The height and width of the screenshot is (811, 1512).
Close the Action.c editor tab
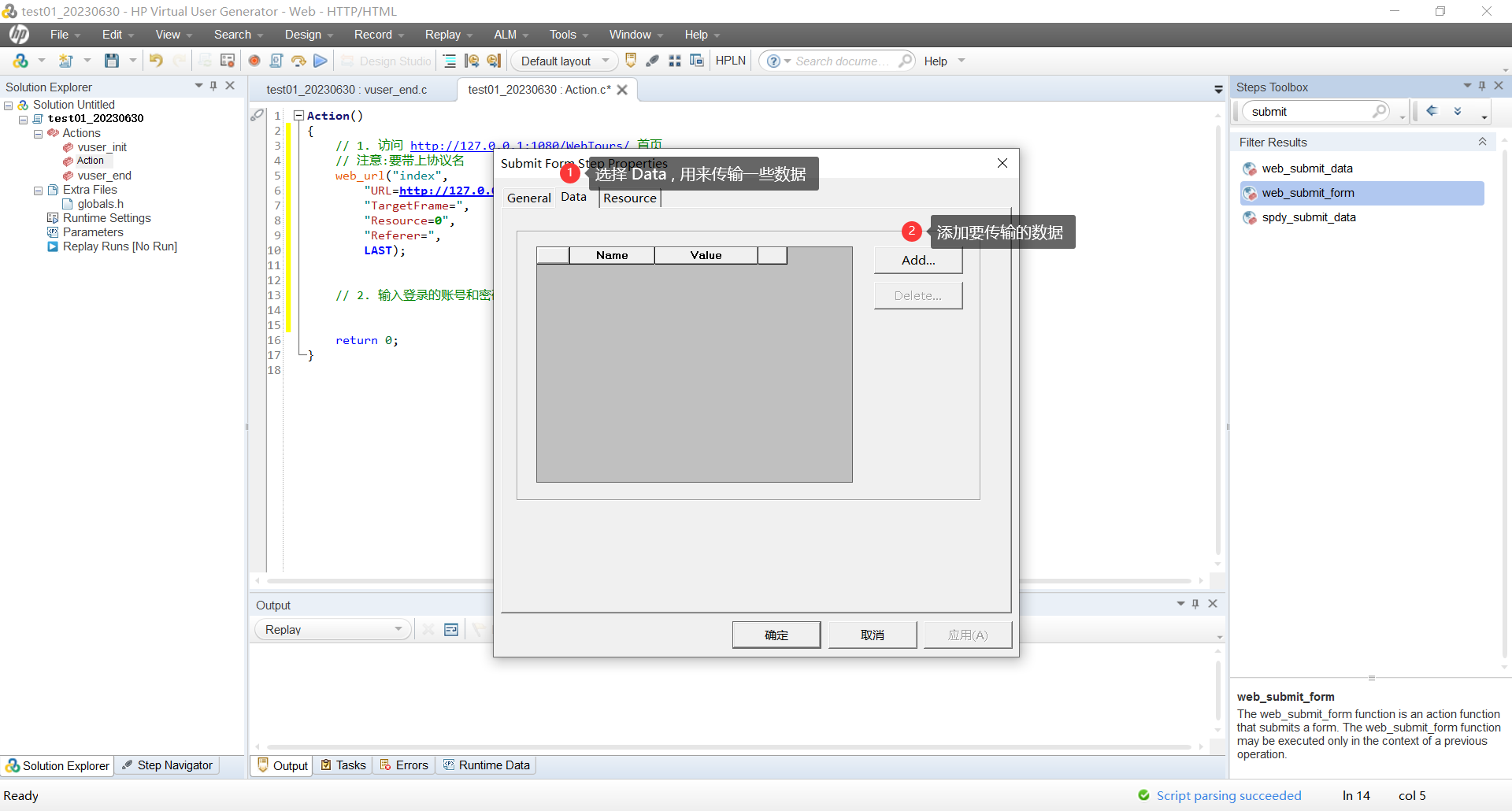[622, 90]
